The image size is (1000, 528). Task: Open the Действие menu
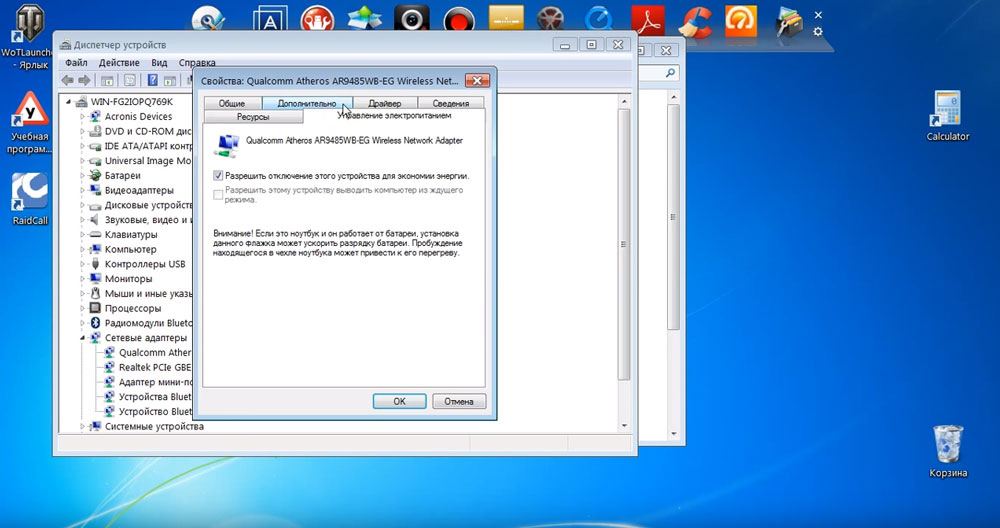119,62
